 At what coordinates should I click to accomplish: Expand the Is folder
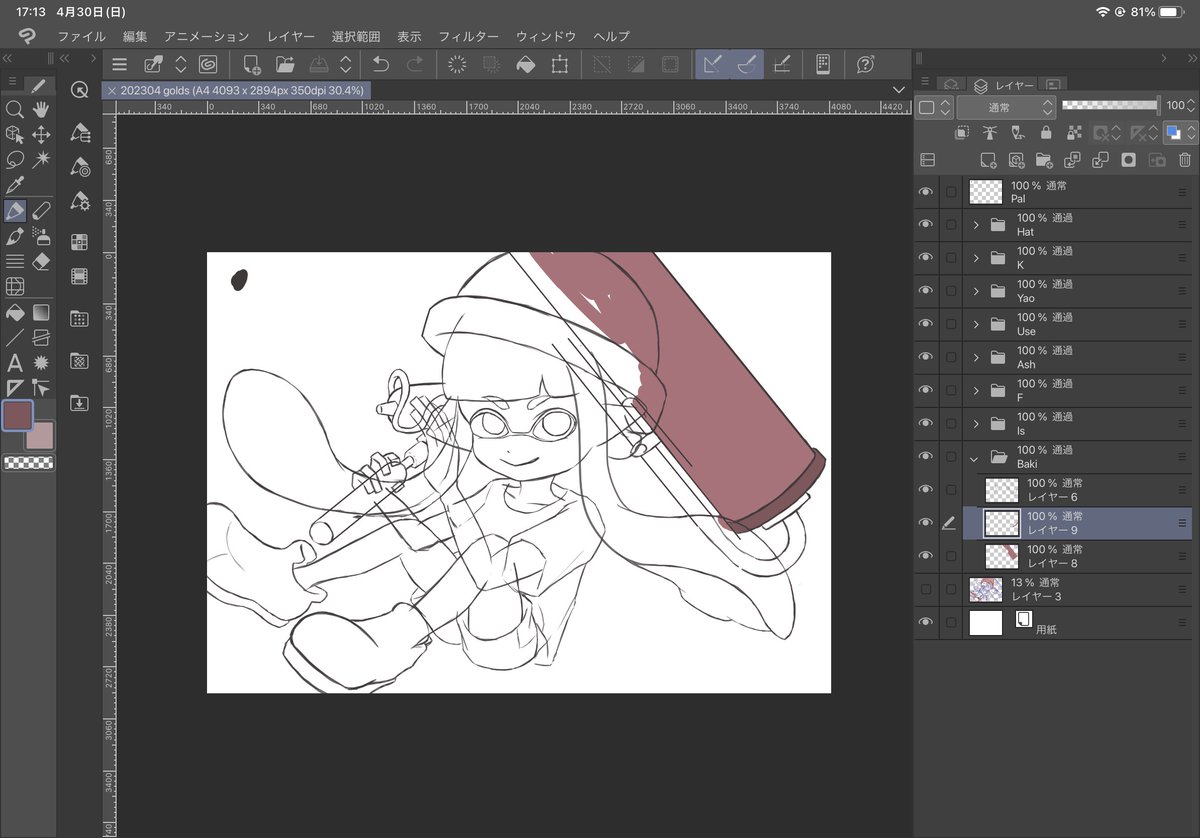976,423
